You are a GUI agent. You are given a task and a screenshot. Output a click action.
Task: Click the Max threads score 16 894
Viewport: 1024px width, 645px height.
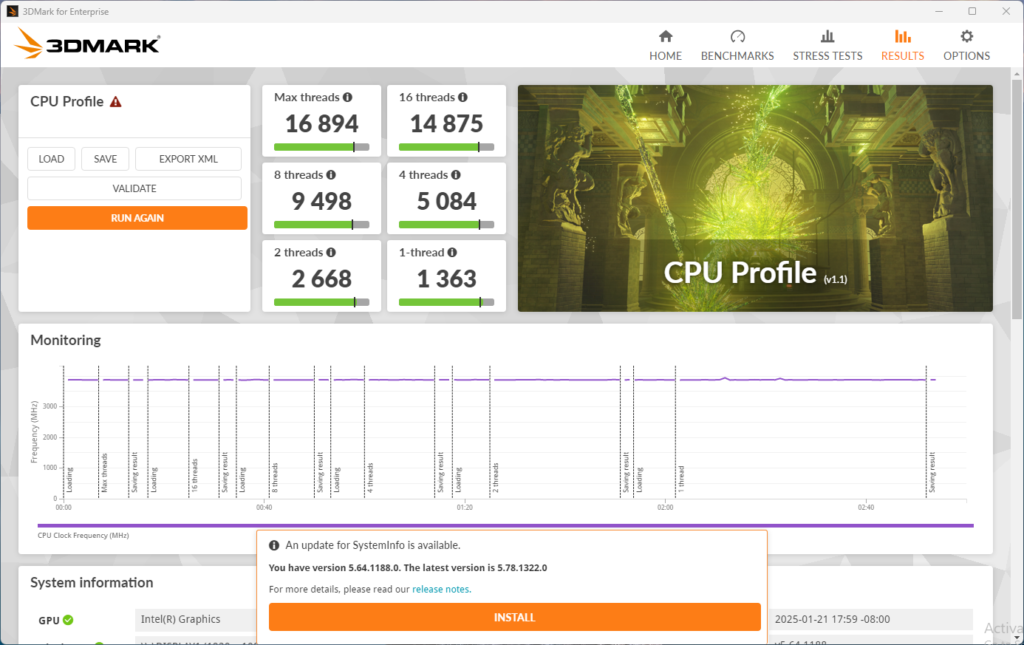321,123
